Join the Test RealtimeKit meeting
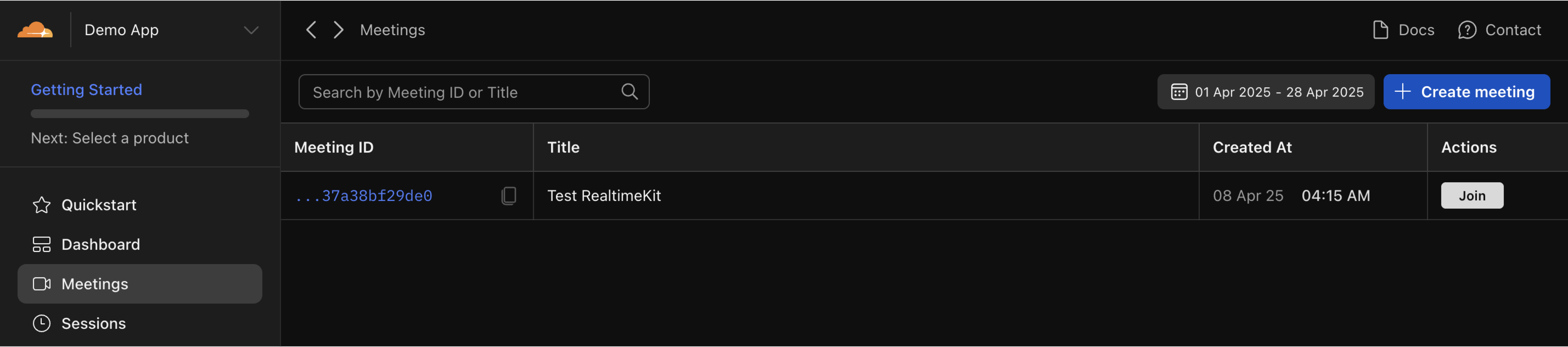This screenshot has width=1568, height=347. 1471,195
